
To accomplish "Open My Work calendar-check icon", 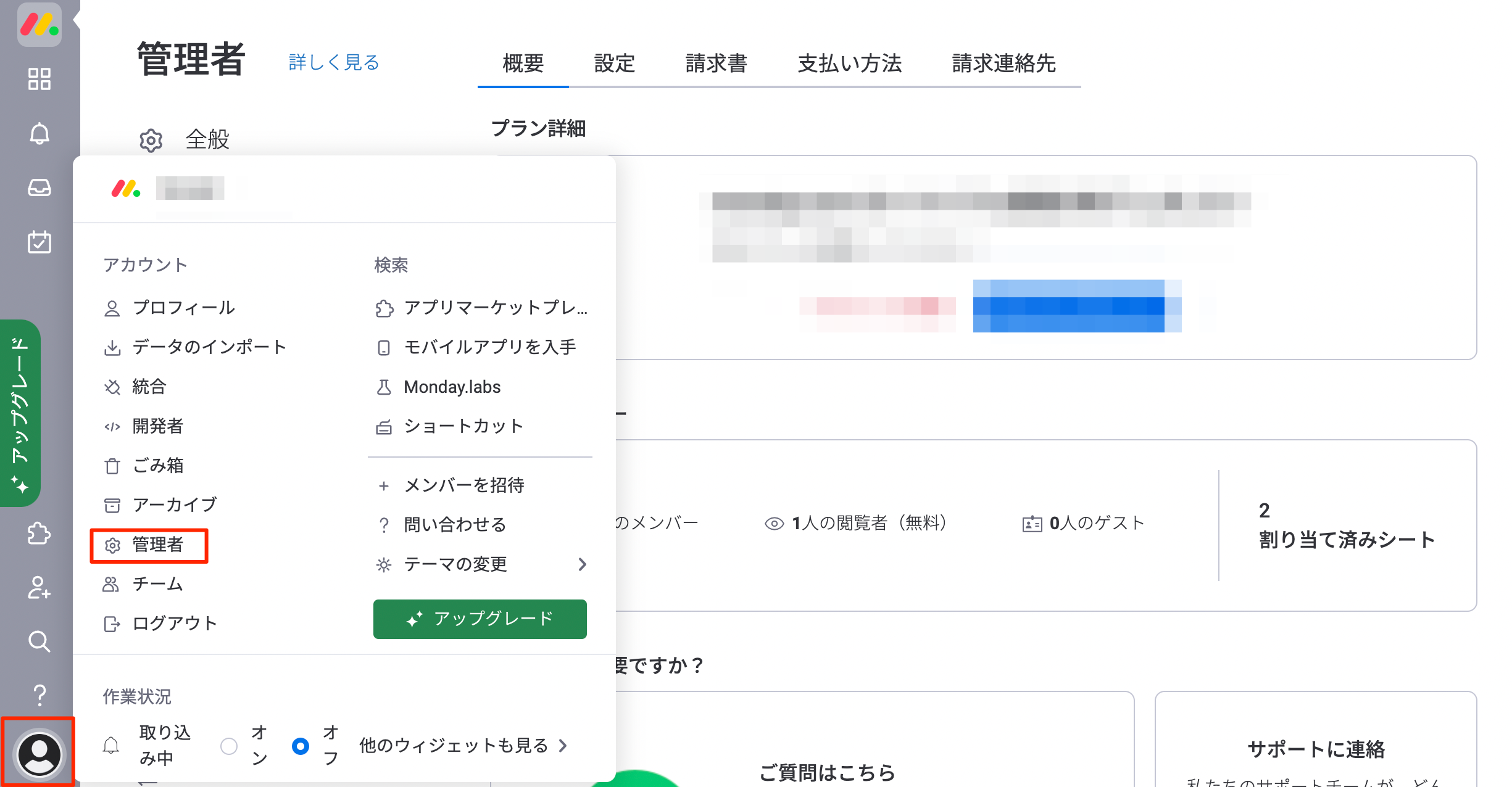I will pyautogui.click(x=39, y=242).
